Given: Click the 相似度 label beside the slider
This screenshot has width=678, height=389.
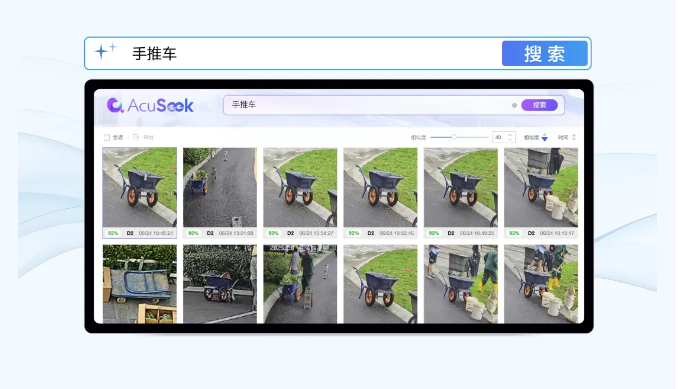Looking at the screenshot, I should (x=418, y=137).
